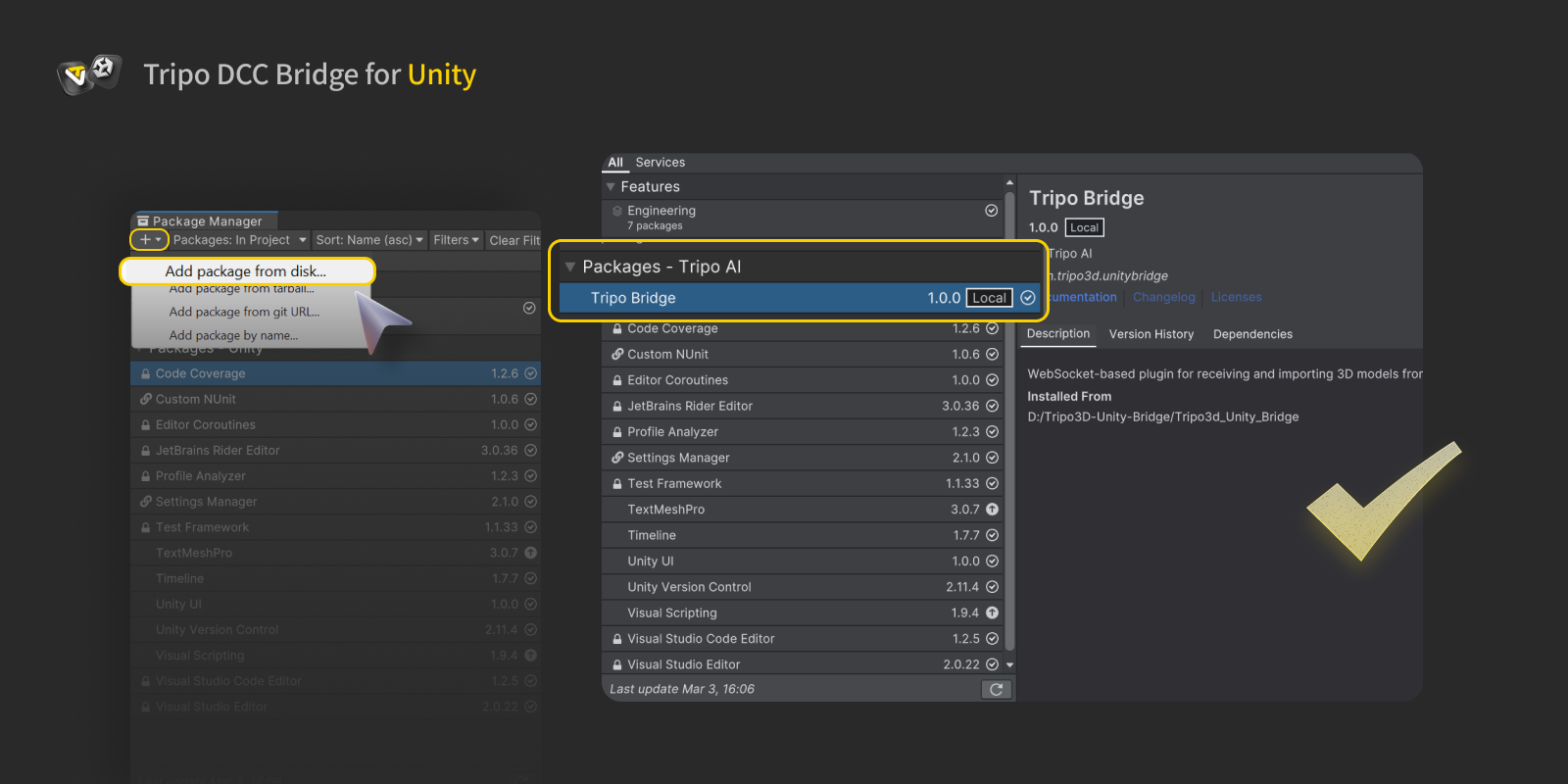Image resolution: width=1568 pixels, height=784 pixels.
Task: Click the Engineering feature checkmark icon
Action: pyautogui.click(x=991, y=211)
